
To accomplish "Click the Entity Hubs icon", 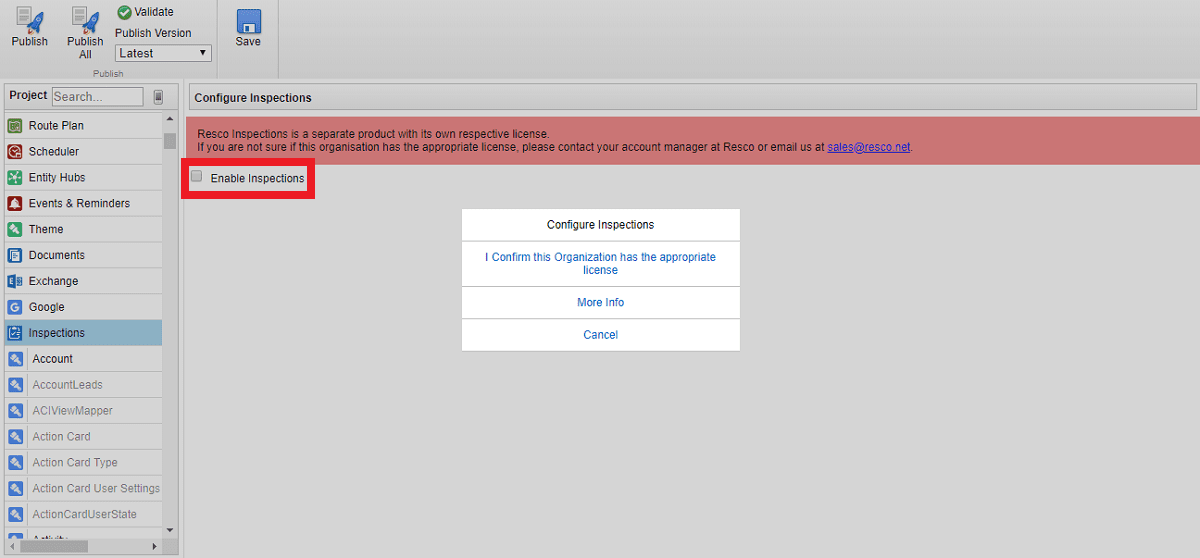I will coord(15,178).
